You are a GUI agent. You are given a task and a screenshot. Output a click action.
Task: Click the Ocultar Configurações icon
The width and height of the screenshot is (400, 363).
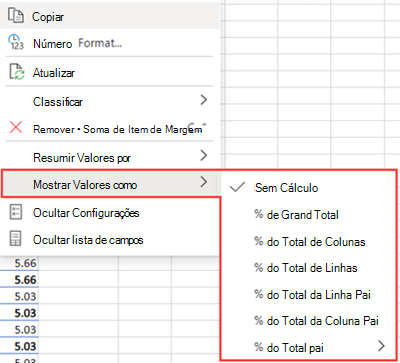pyautogui.click(x=15, y=212)
